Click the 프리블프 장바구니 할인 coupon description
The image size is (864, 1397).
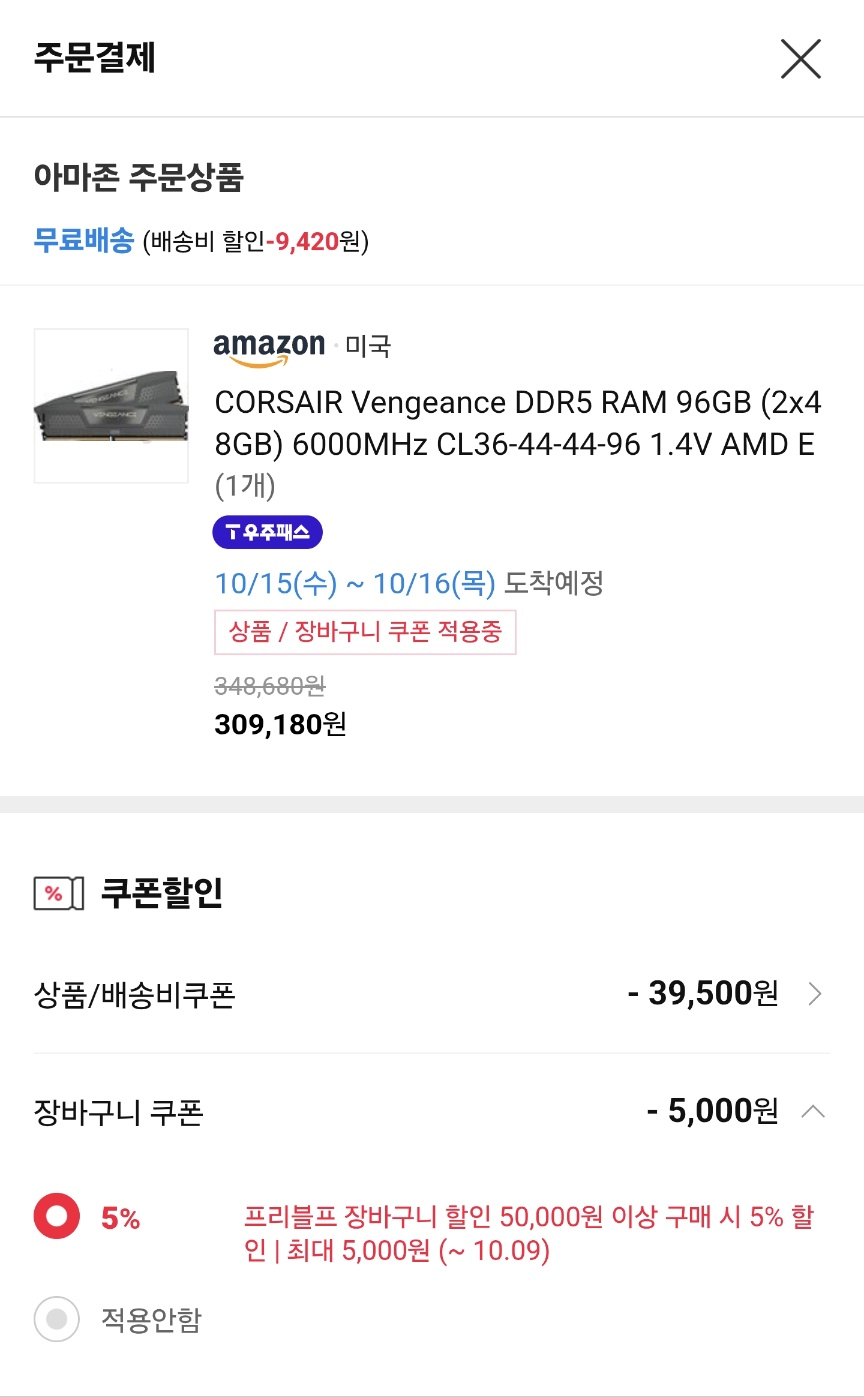point(529,1234)
